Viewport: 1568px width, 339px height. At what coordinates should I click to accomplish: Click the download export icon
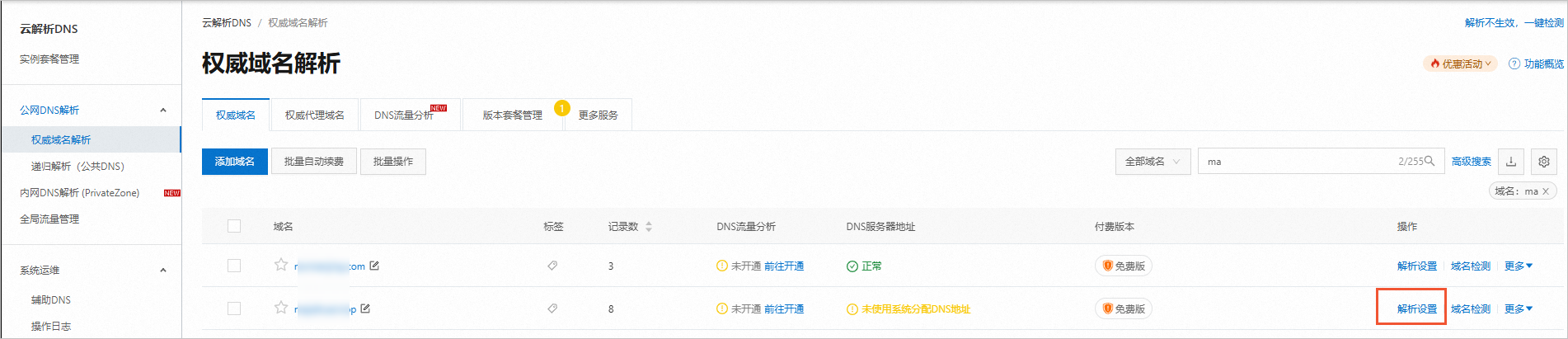click(x=1511, y=162)
